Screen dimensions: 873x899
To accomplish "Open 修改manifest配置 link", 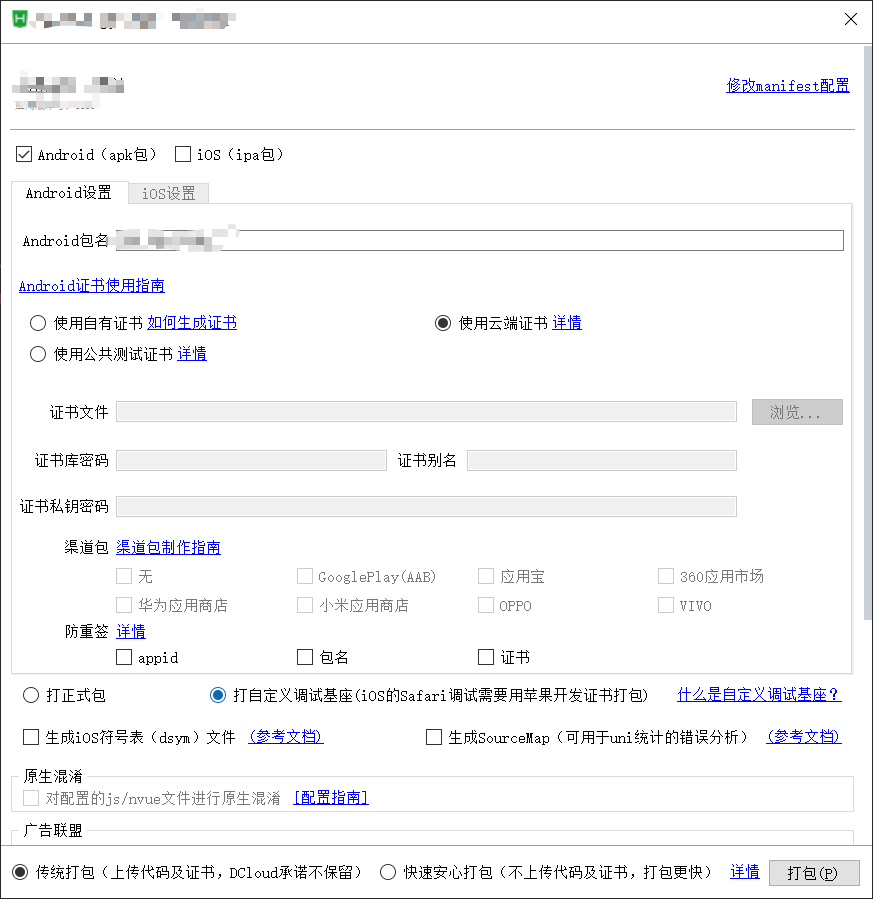I will [x=787, y=86].
